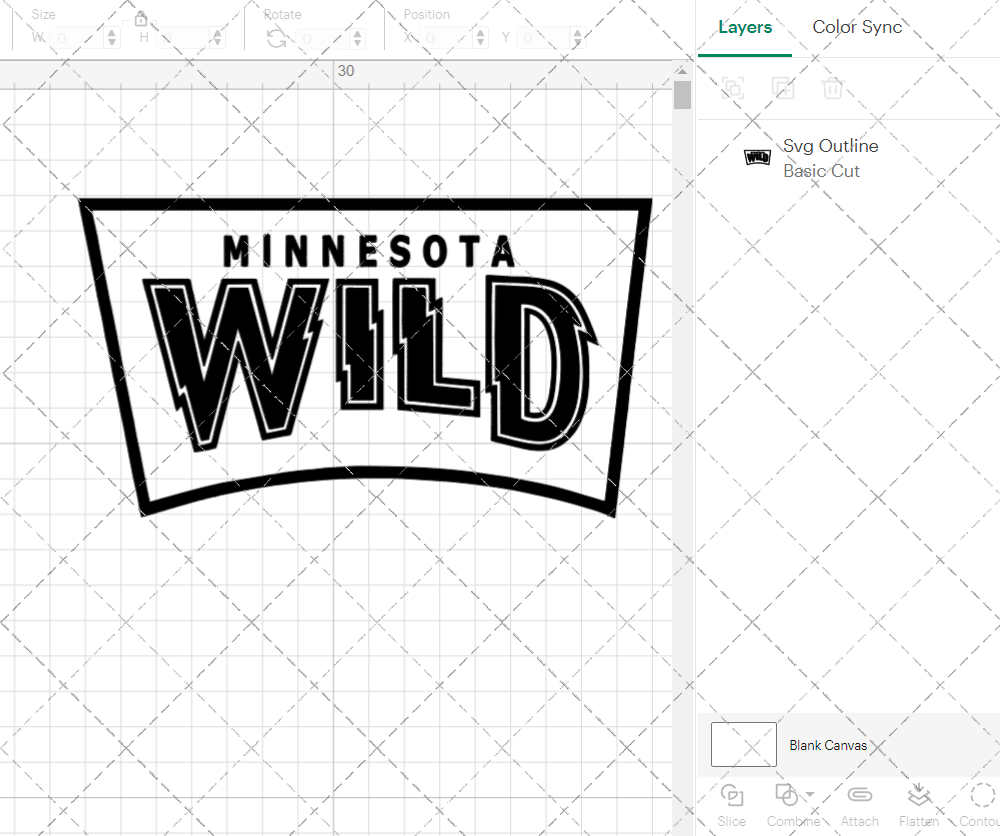The height and width of the screenshot is (836, 1000).
Task: Click the Duplicate icon in Layers panel
Action: click(783, 88)
